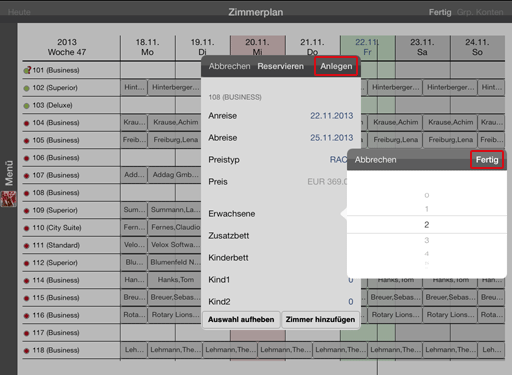Tap the green status dot of room 103
Image resolution: width=512 pixels, height=375 pixels.
click(26, 106)
